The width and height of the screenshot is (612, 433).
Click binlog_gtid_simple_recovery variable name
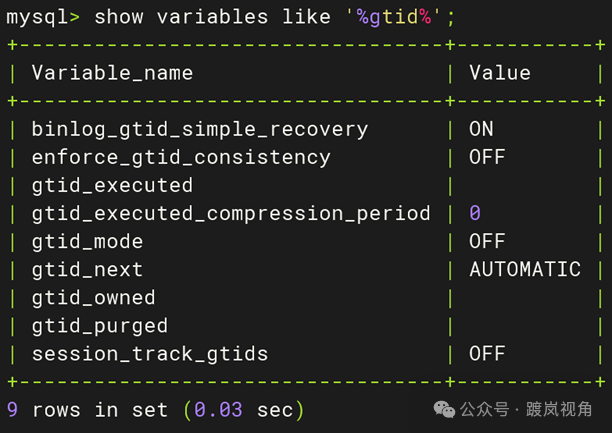tap(200, 130)
